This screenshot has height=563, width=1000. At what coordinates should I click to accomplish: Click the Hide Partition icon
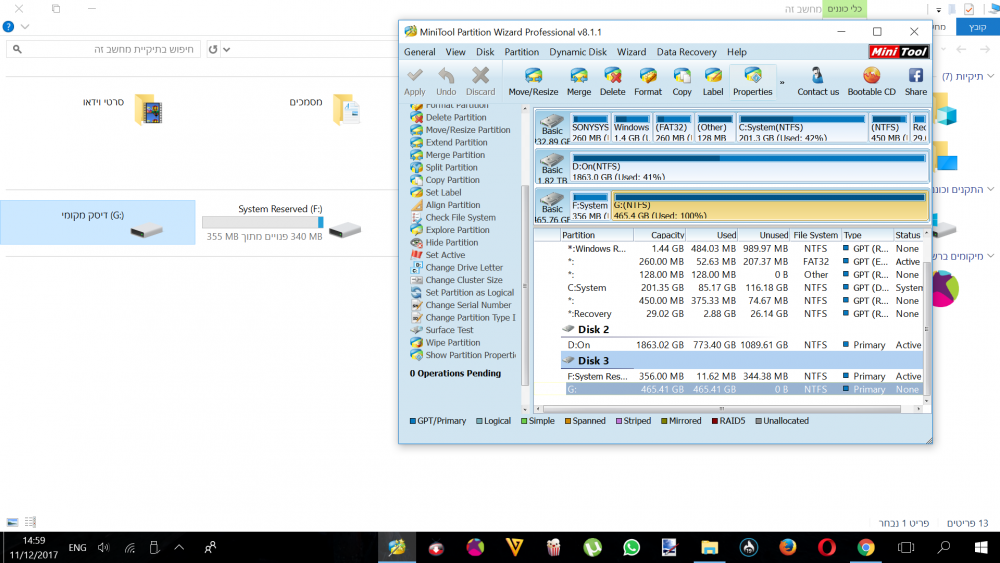416,242
